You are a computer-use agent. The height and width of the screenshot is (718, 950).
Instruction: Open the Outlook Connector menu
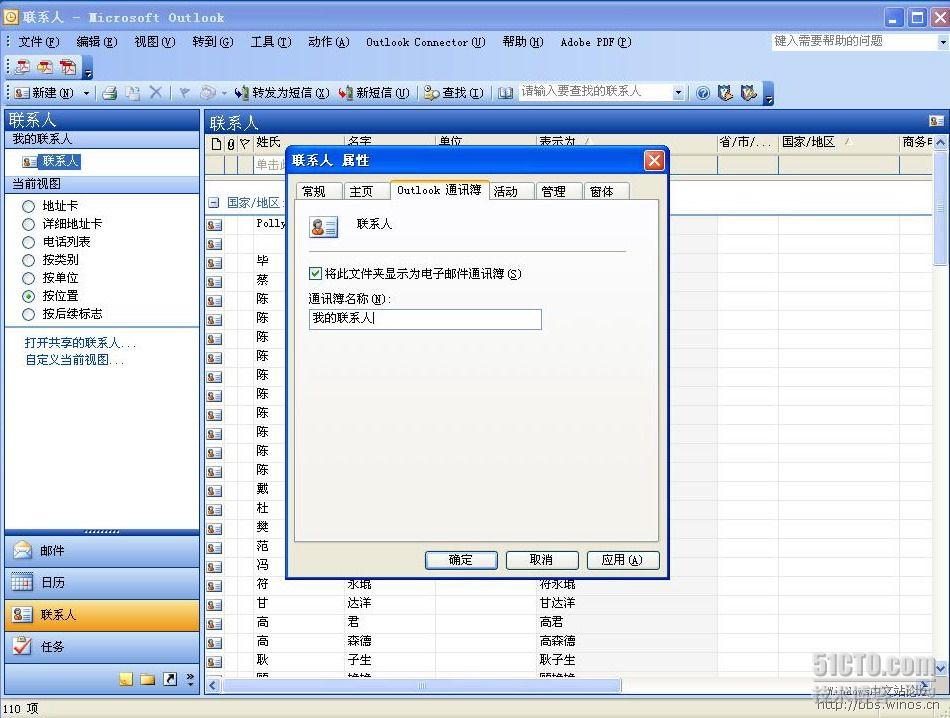[425, 42]
